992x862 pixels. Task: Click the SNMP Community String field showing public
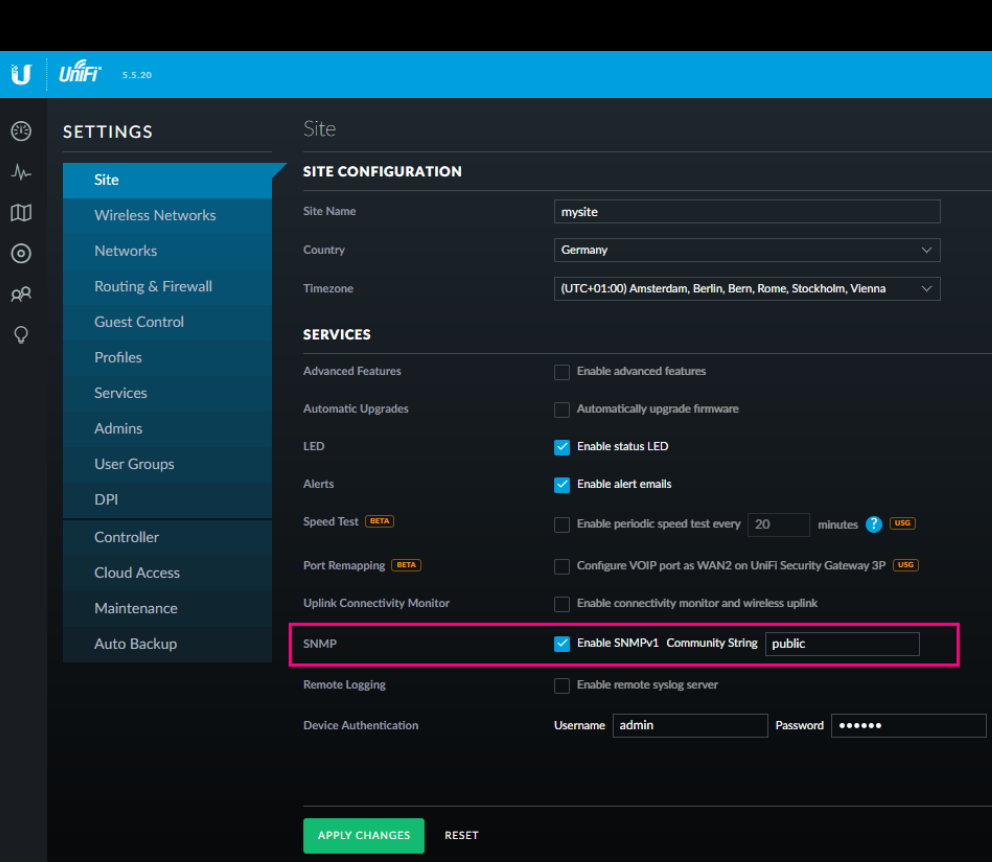[842, 643]
